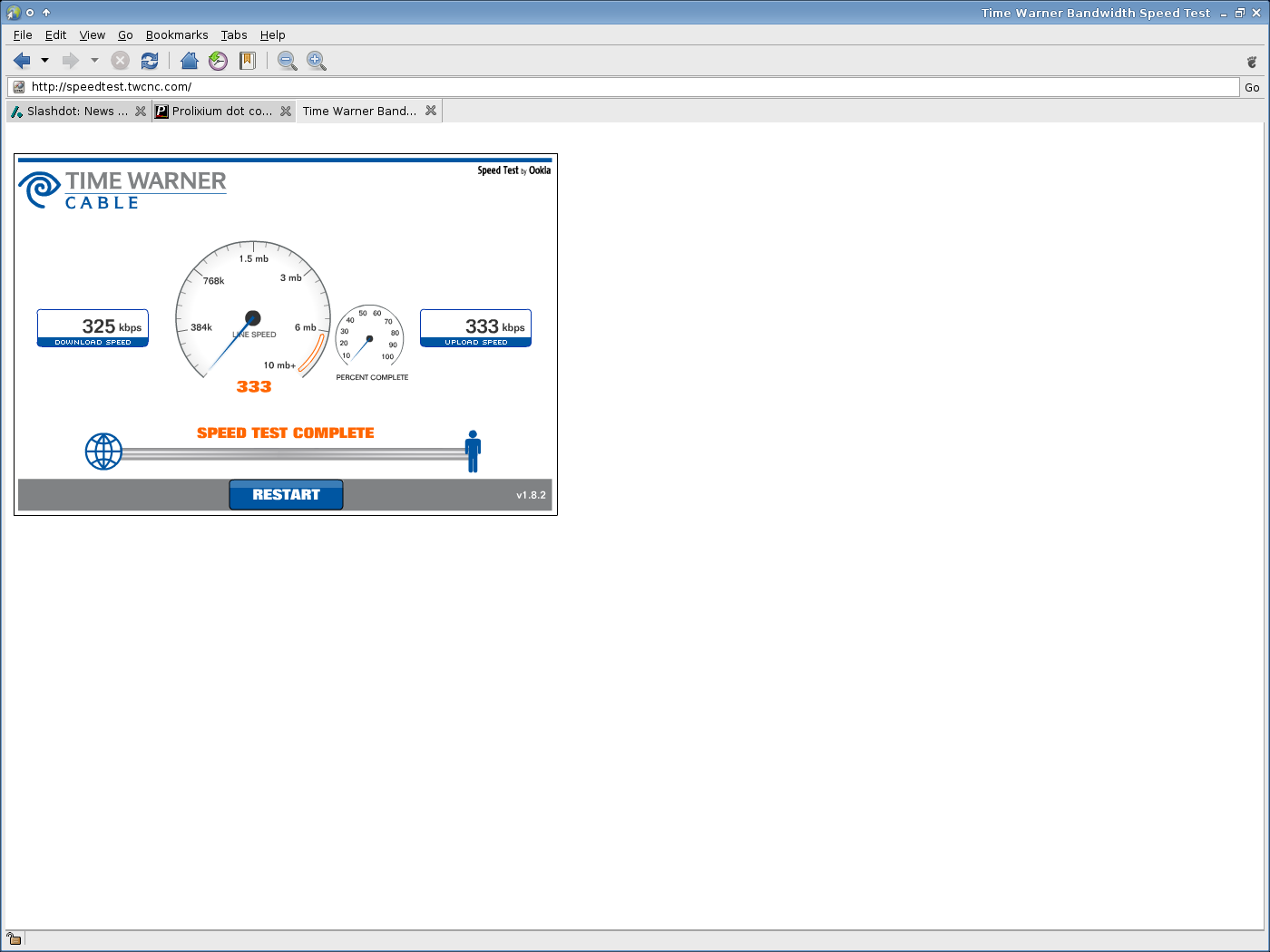This screenshot has width=1270, height=952.
Task: Click the 325 kbps download speed box
Action: click(93, 328)
